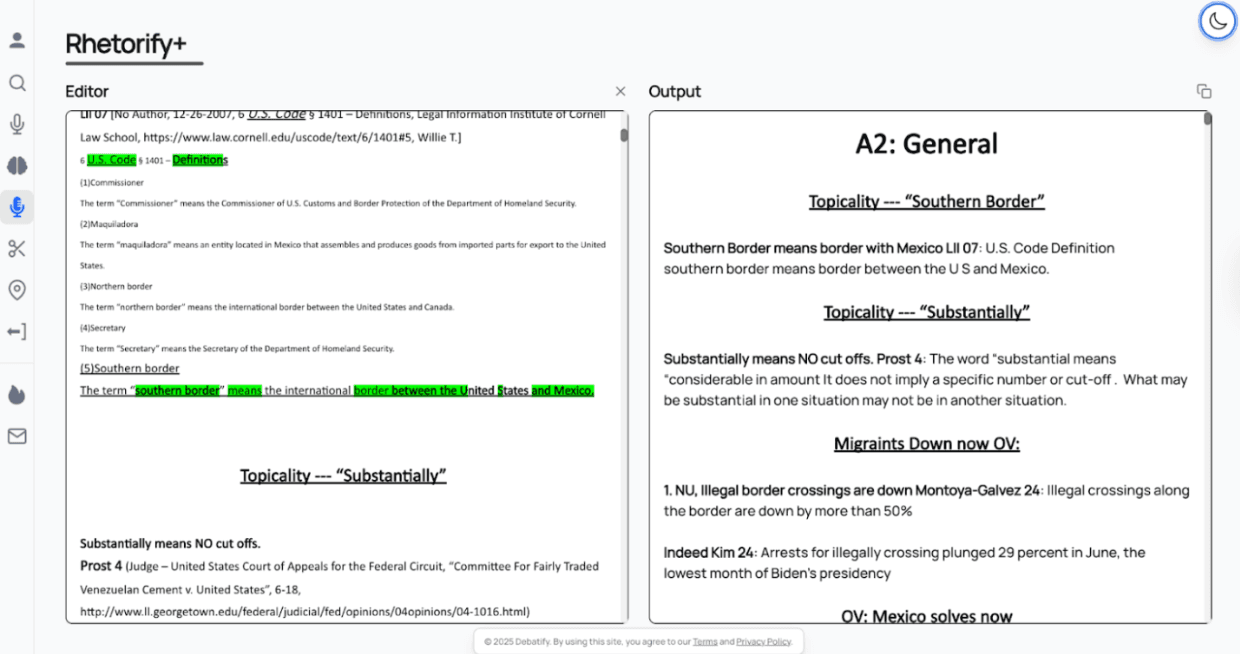The height and width of the screenshot is (658, 1240).
Task: Close the Editor panel with the X
Action: (x=620, y=91)
